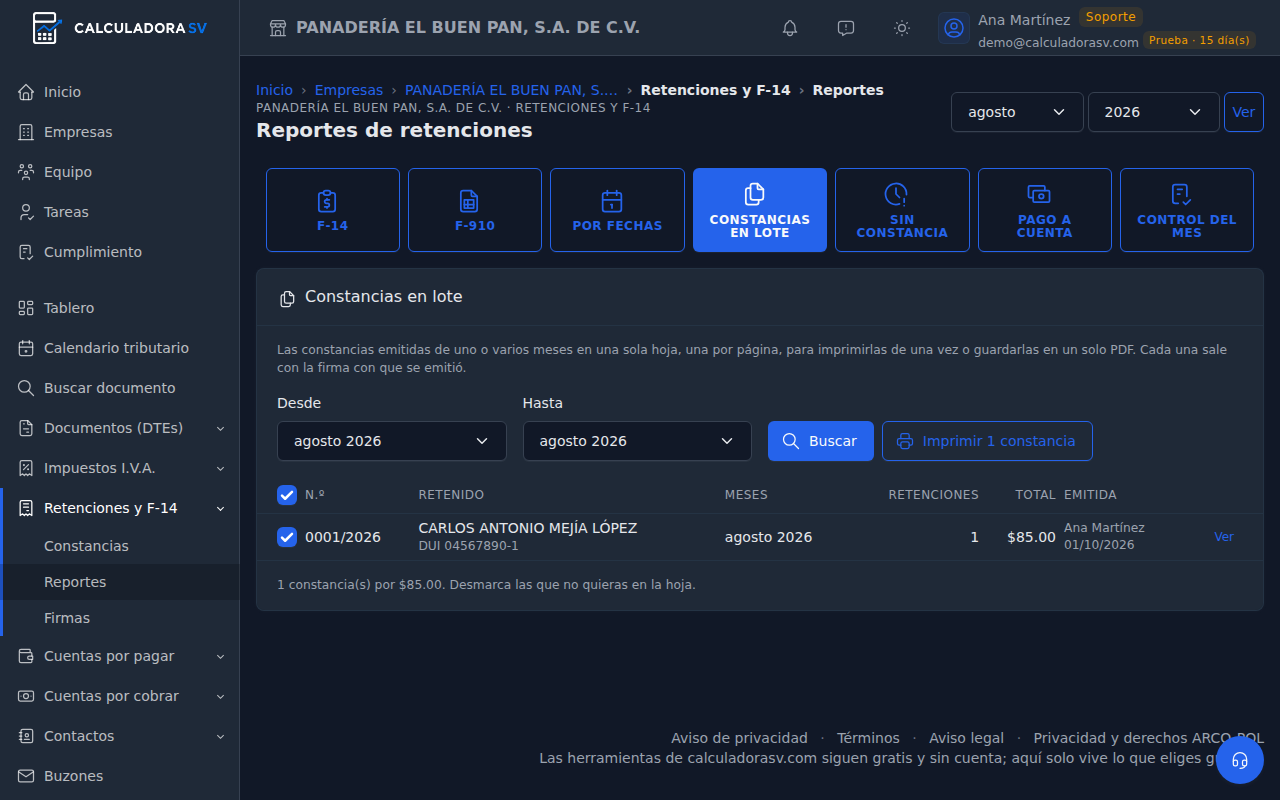Screen dimensions: 1280x800
Task: Open the Sin Constancia tab
Action: point(902,210)
